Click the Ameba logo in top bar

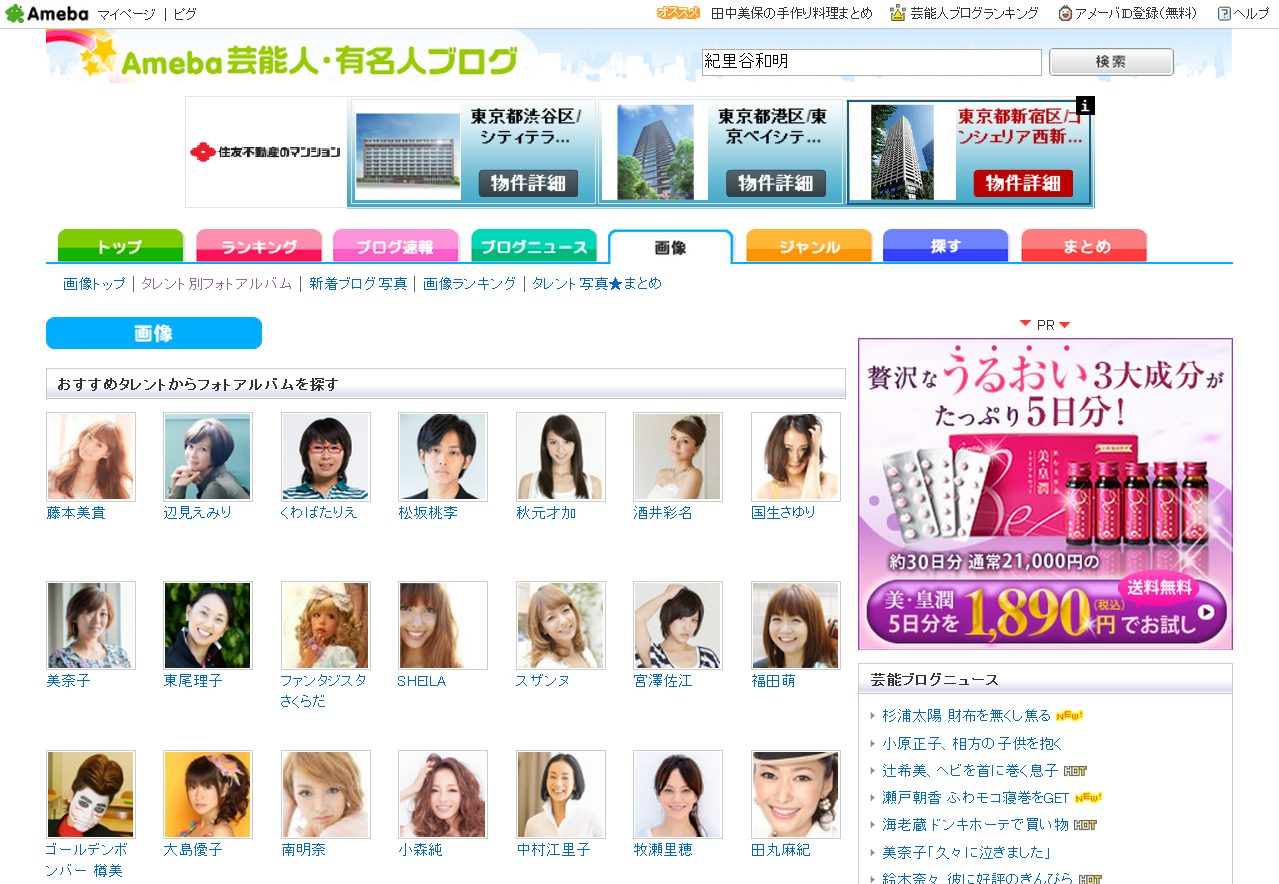(47, 13)
